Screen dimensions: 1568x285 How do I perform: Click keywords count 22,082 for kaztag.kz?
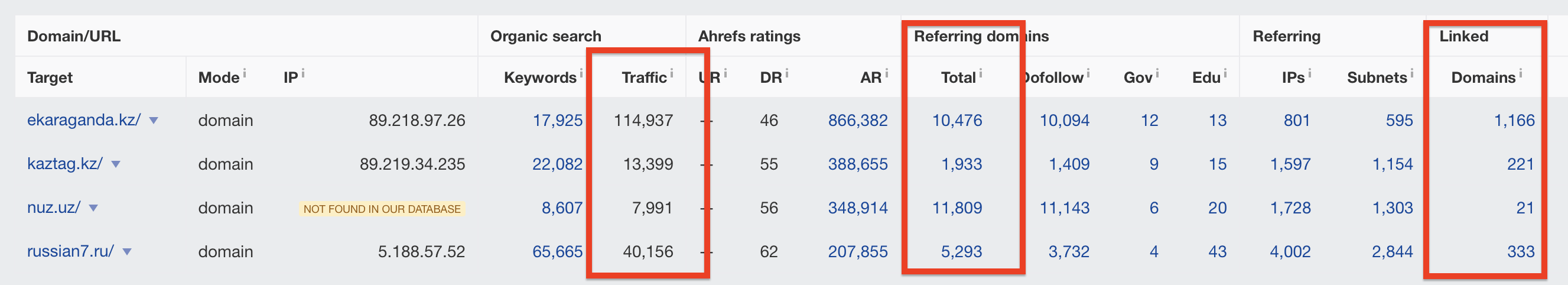tap(557, 164)
